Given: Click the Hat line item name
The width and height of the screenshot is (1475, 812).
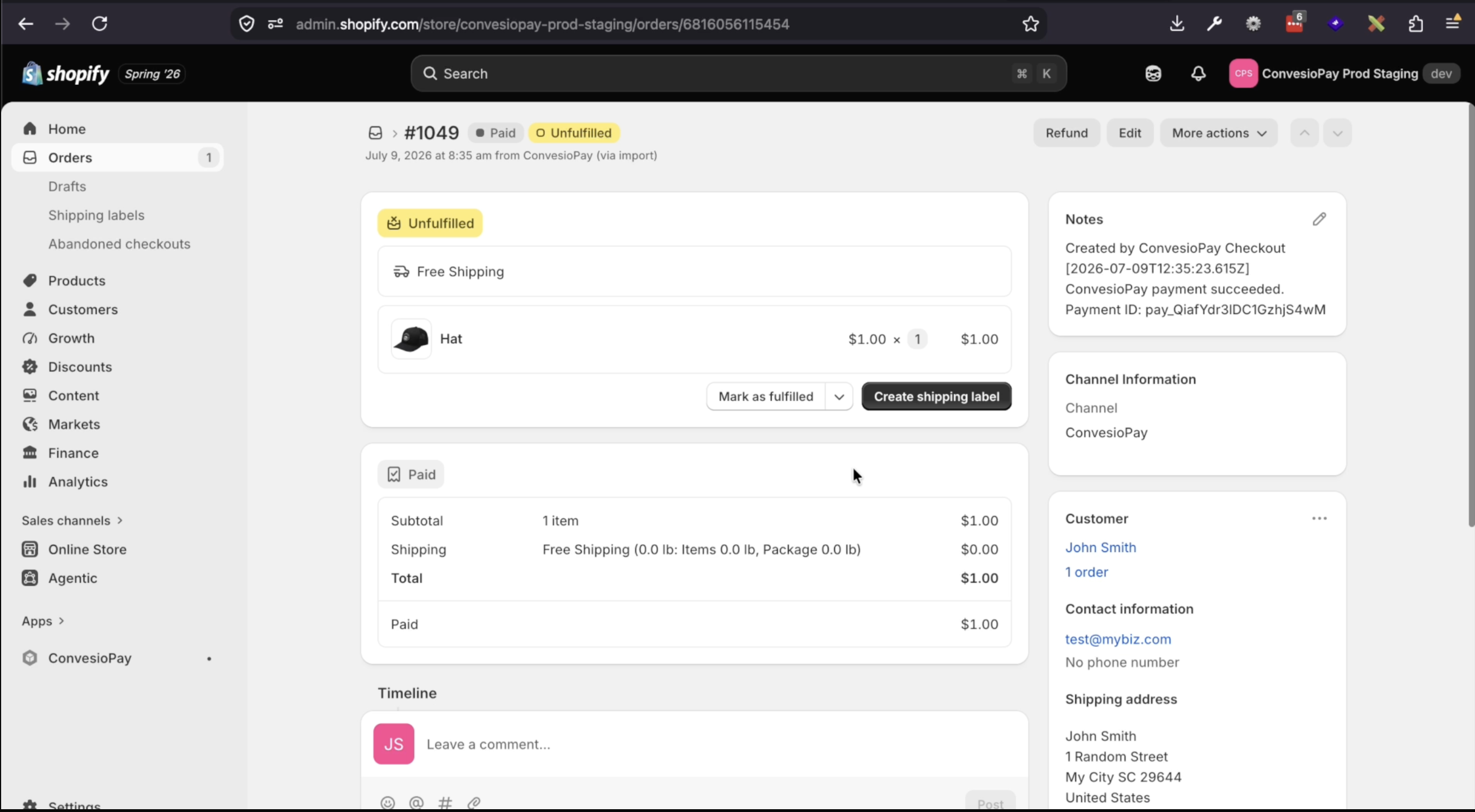Looking at the screenshot, I should (451, 339).
